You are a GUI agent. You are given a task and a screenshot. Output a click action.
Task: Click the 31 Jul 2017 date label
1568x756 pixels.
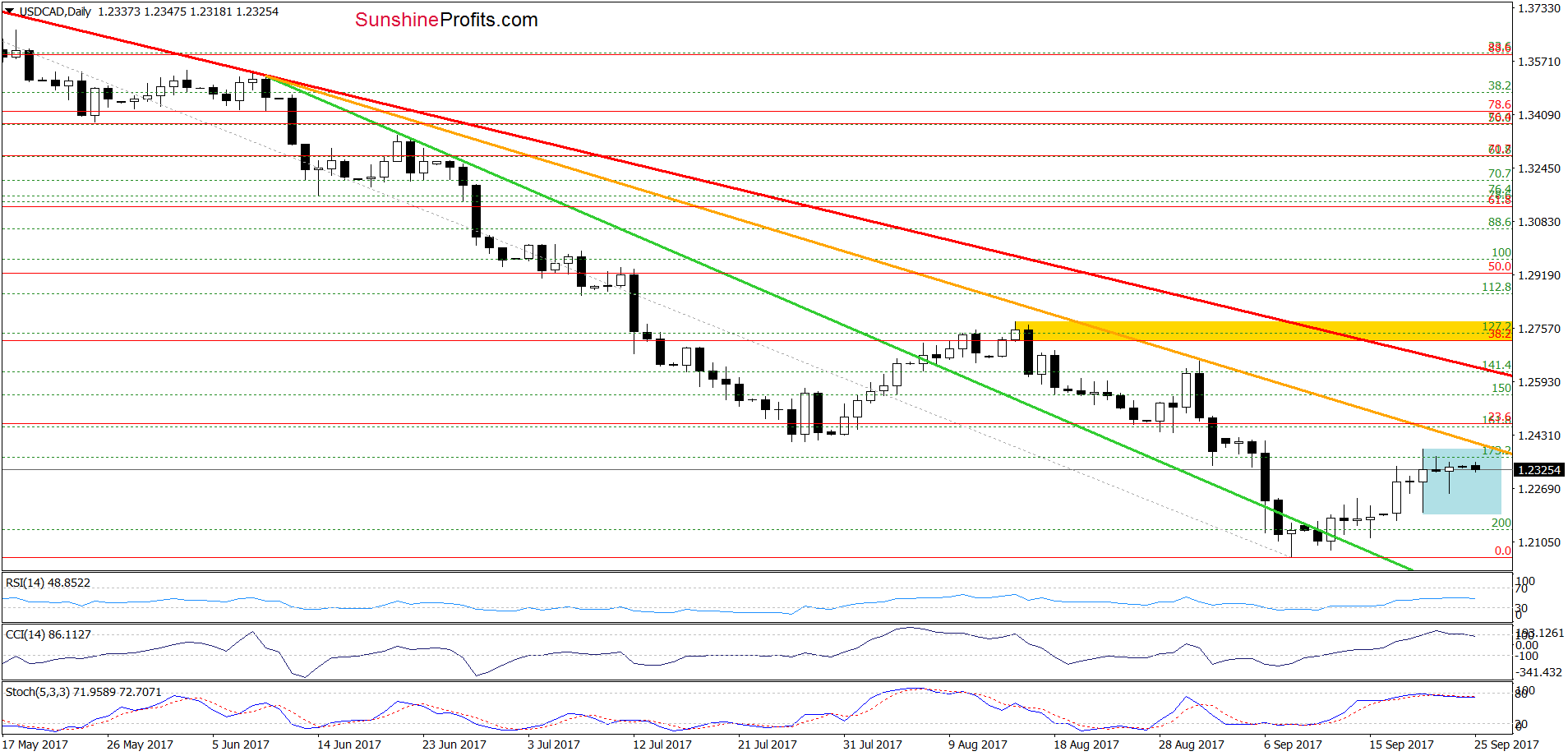click(873, 744)
